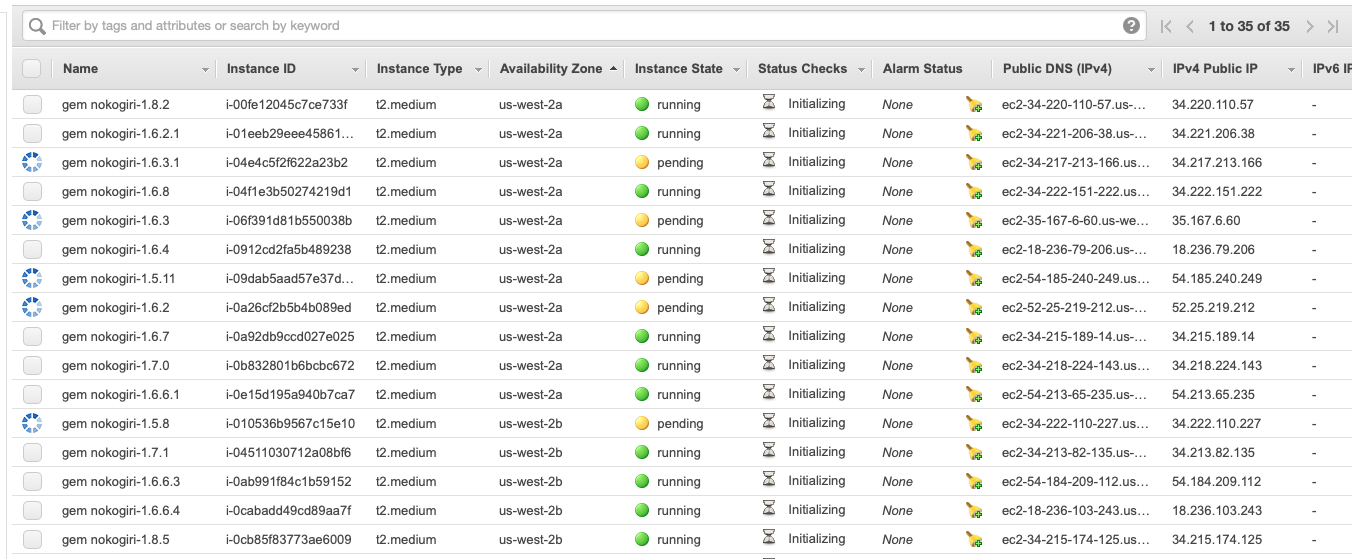Viewport: 1360px width, 559px height.
Task: Click the alarm bell icon for nokogiri-1.8.5
Action: (x=974, y=539)
